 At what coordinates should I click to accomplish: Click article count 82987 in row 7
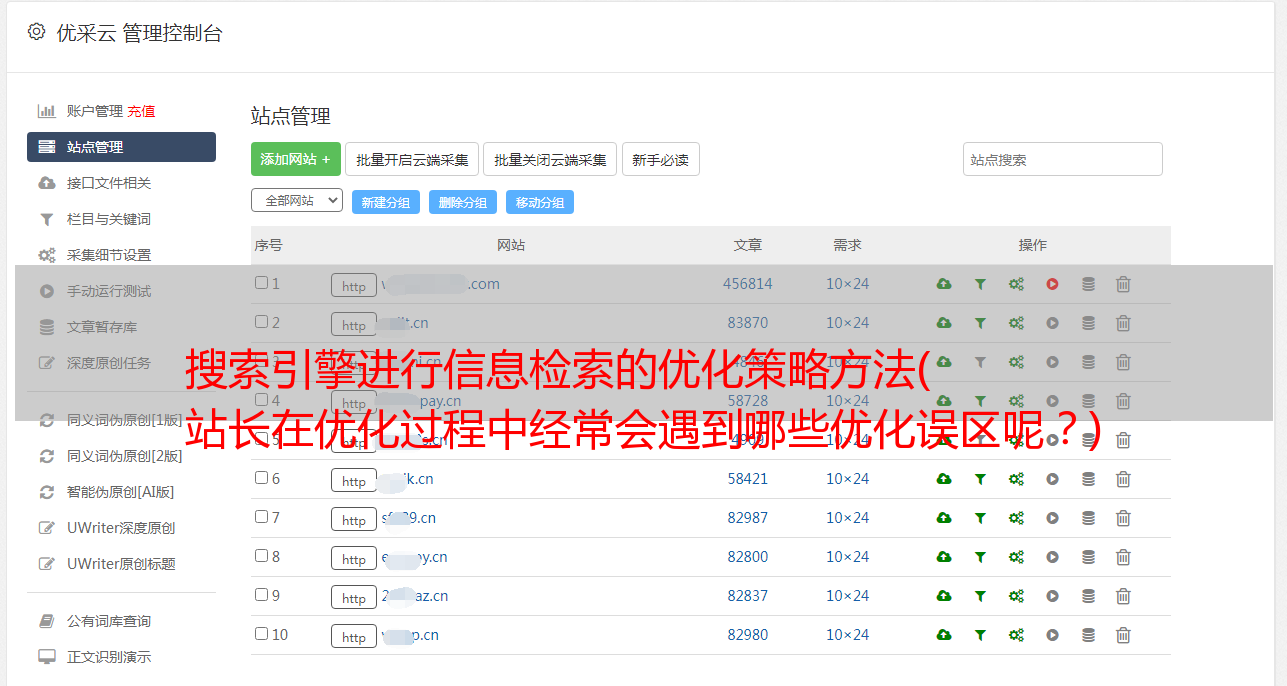(748, 518)
